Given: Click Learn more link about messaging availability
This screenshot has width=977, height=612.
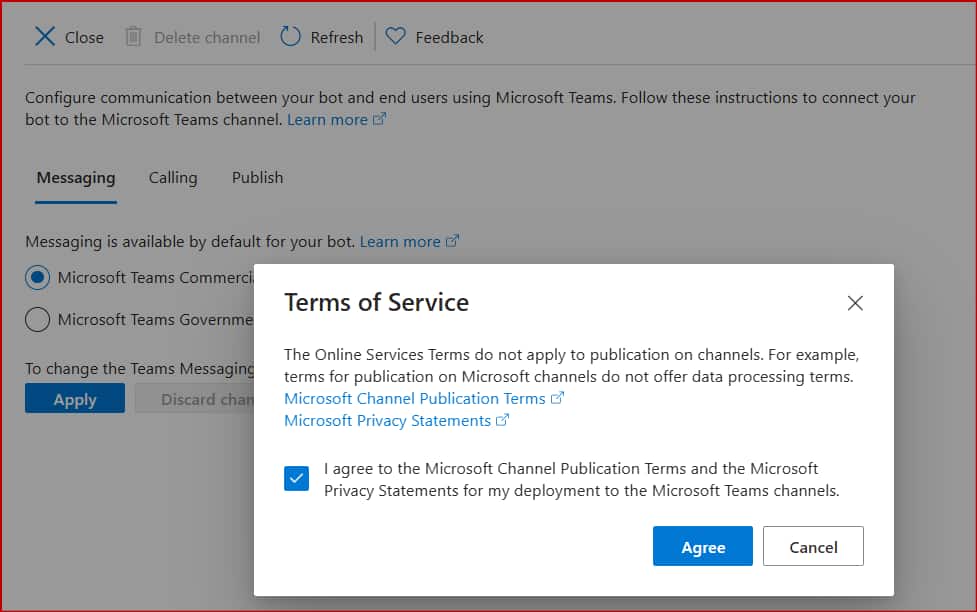Looking at the screenshot, I should 400,241.
